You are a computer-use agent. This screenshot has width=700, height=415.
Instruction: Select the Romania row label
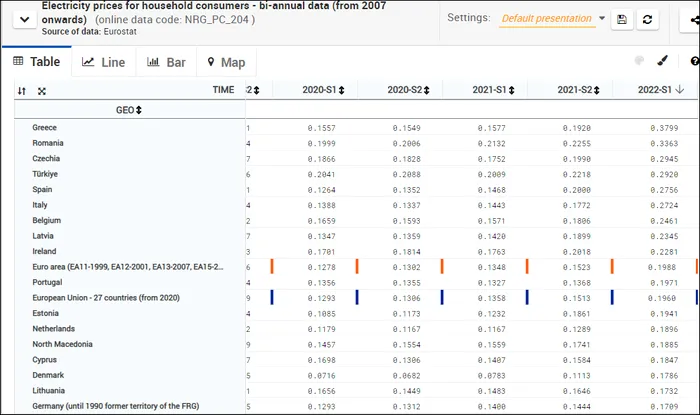point(48,143)
